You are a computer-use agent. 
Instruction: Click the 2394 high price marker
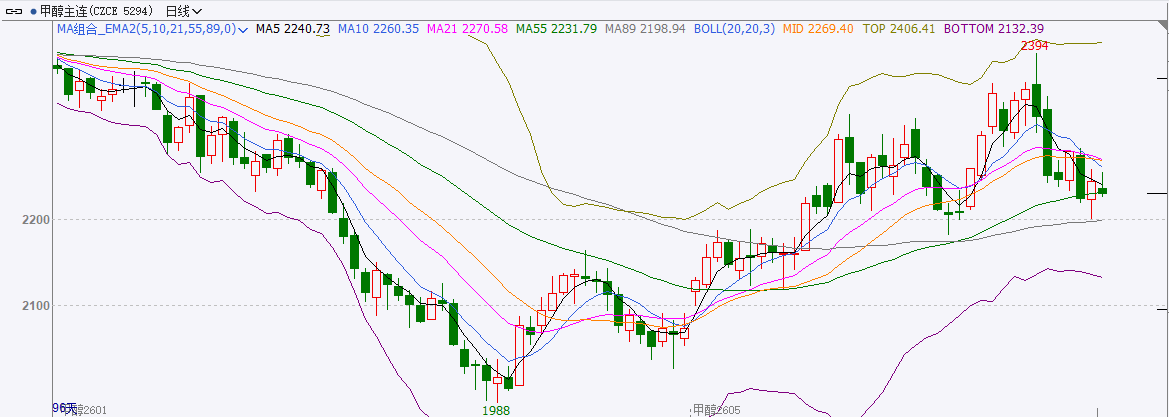click(x=1034, y=46)
